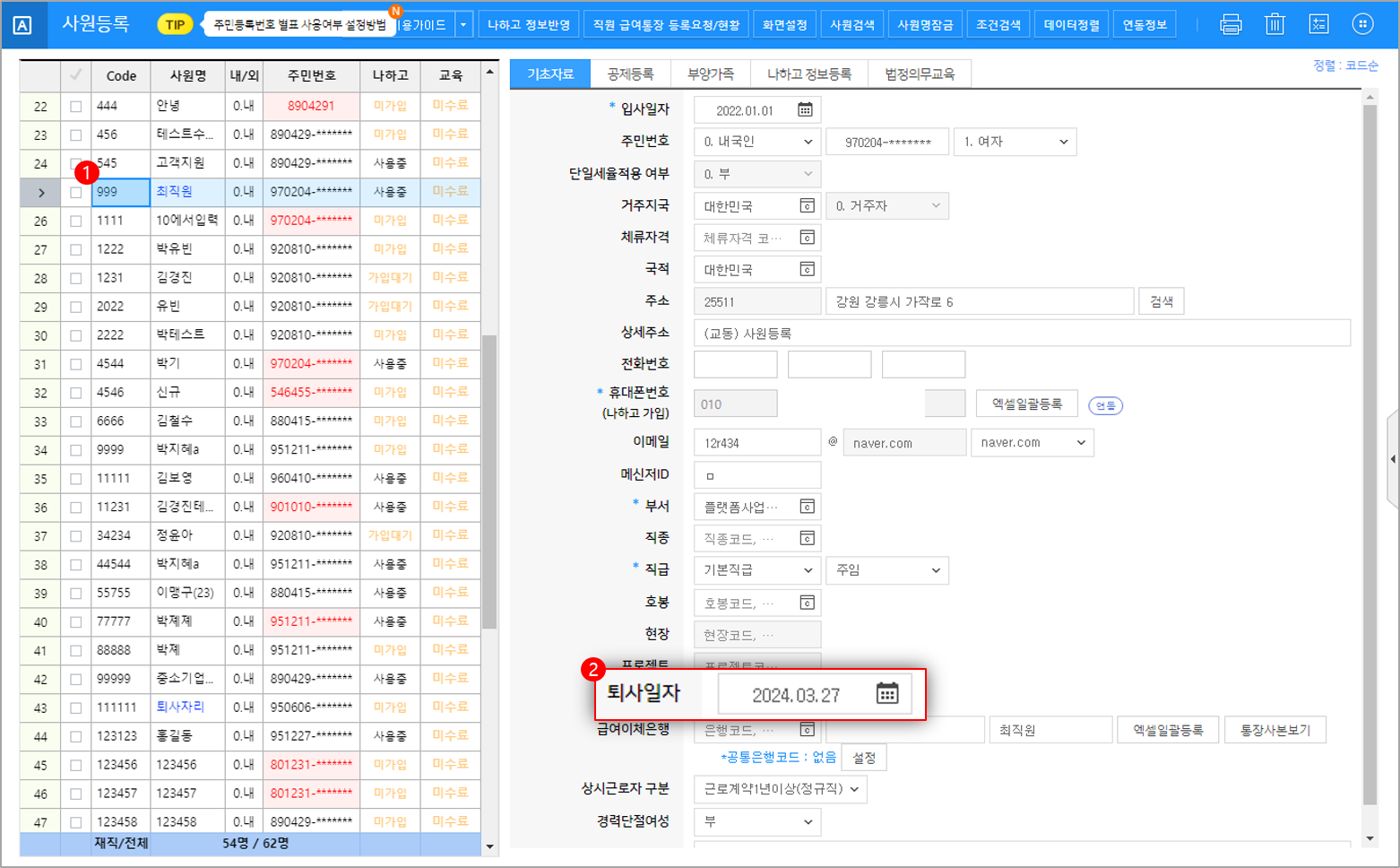Open the calculator icon in the toolbar
Viewport: 1400px width, 868px height.
click(x=1318, y=24)
